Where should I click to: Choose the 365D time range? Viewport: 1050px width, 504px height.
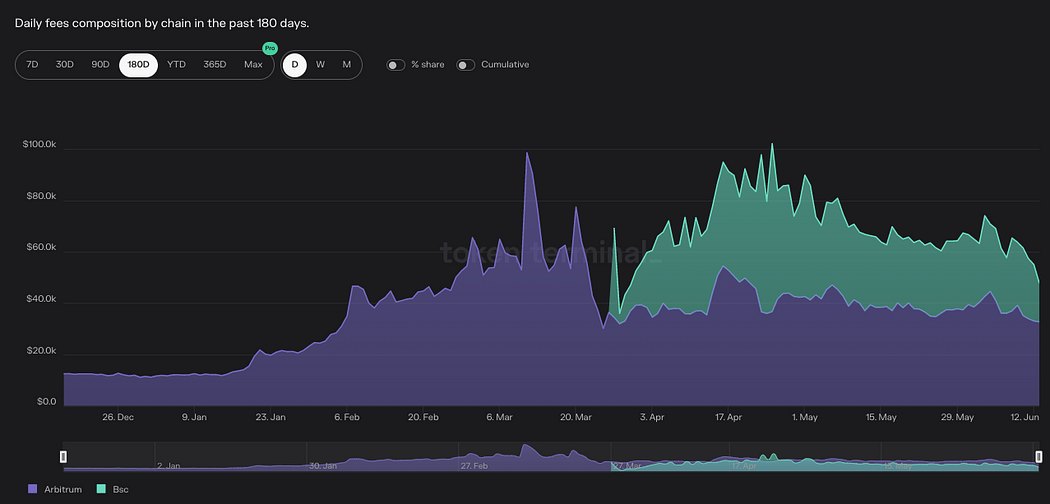click(214, 65)
